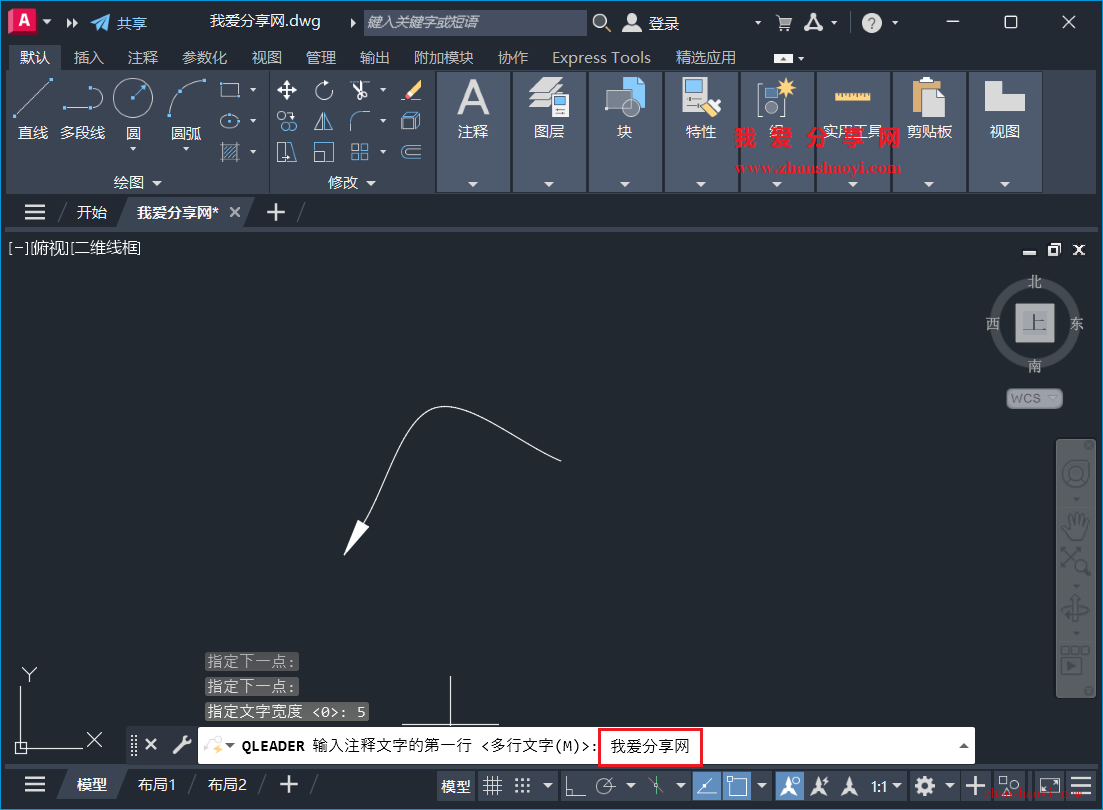Open the Properties (特性) panel

pos(701,131)
